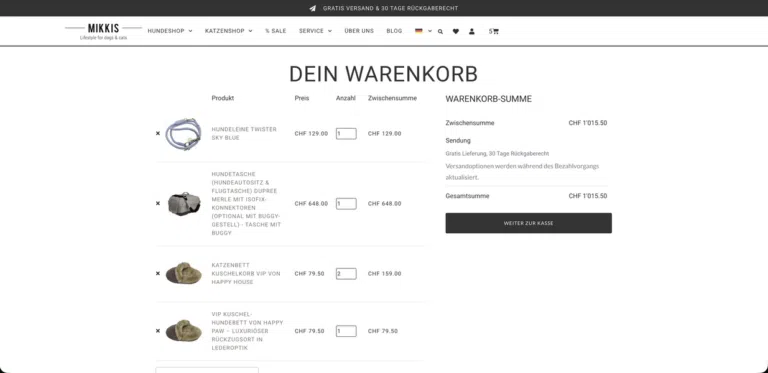Click the Gratis Lieferung shipping text

(x=497, y=153)
